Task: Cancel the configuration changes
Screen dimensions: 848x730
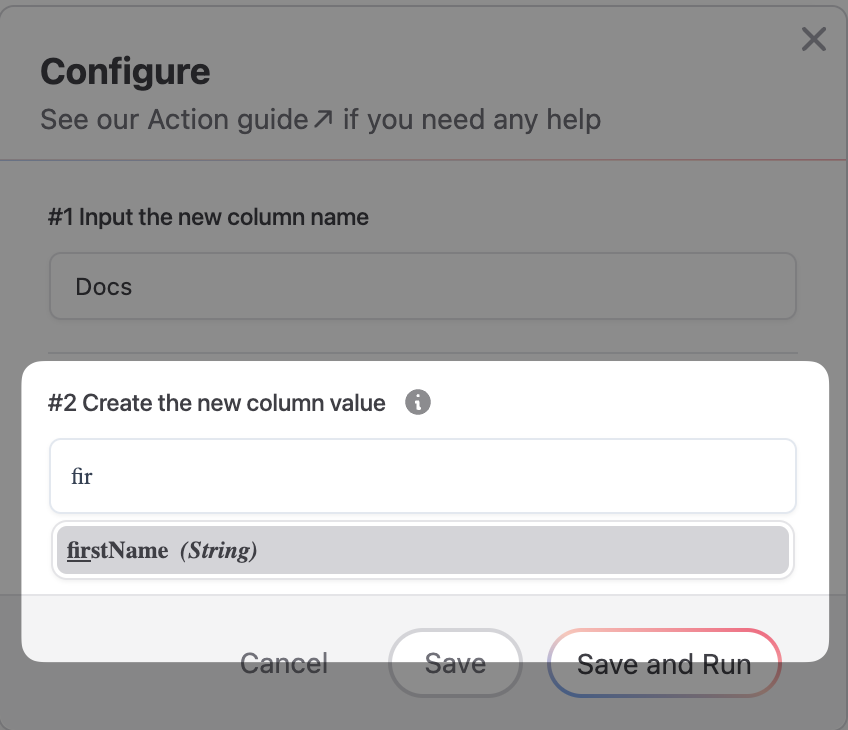Action: click(x=284, y=663)
